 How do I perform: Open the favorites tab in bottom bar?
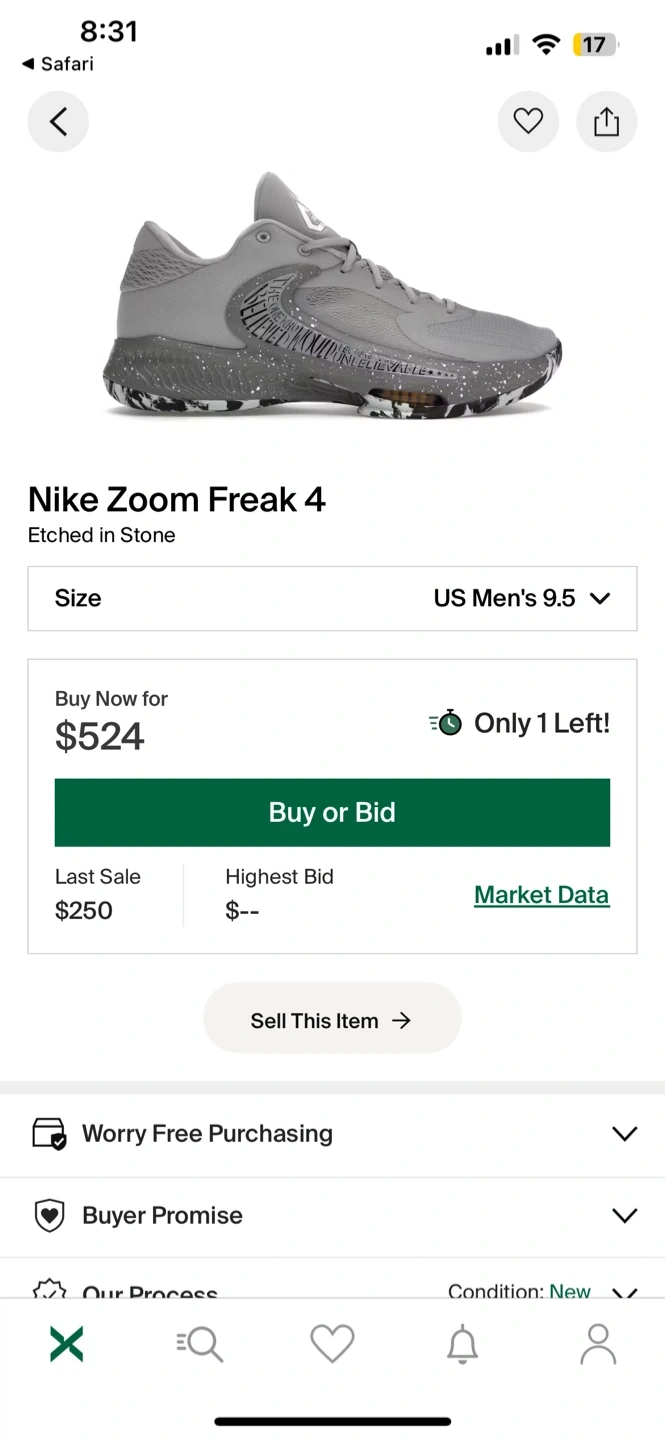coord(332,1344)
